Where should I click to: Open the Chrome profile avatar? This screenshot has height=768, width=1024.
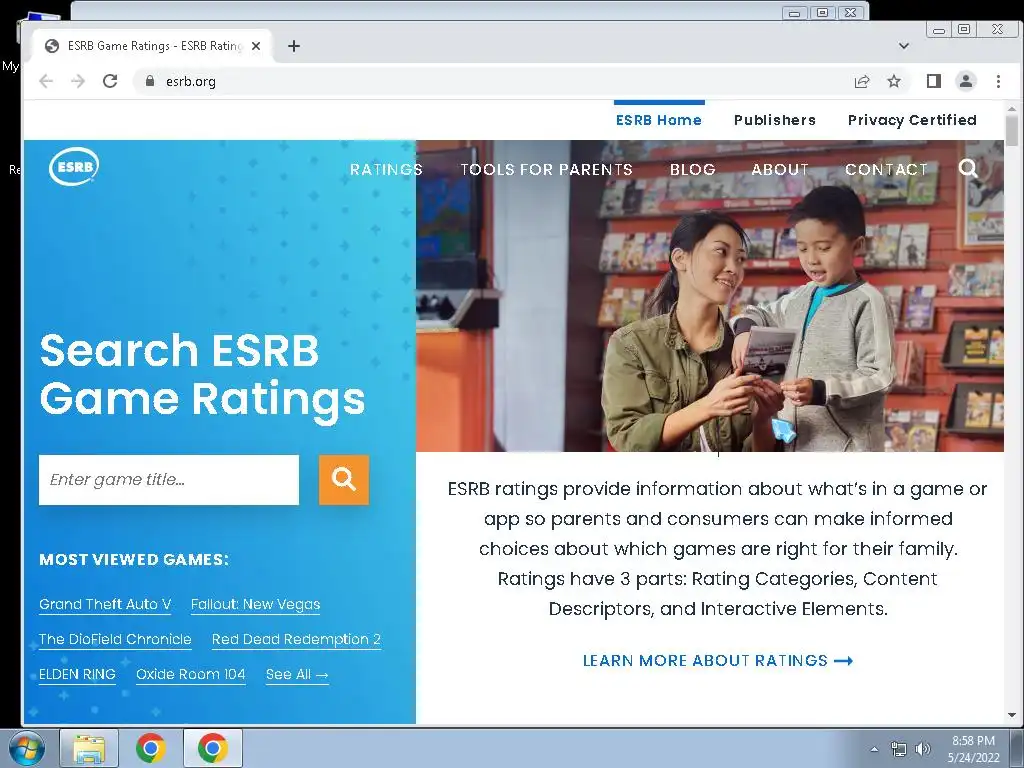coord(966,81)
